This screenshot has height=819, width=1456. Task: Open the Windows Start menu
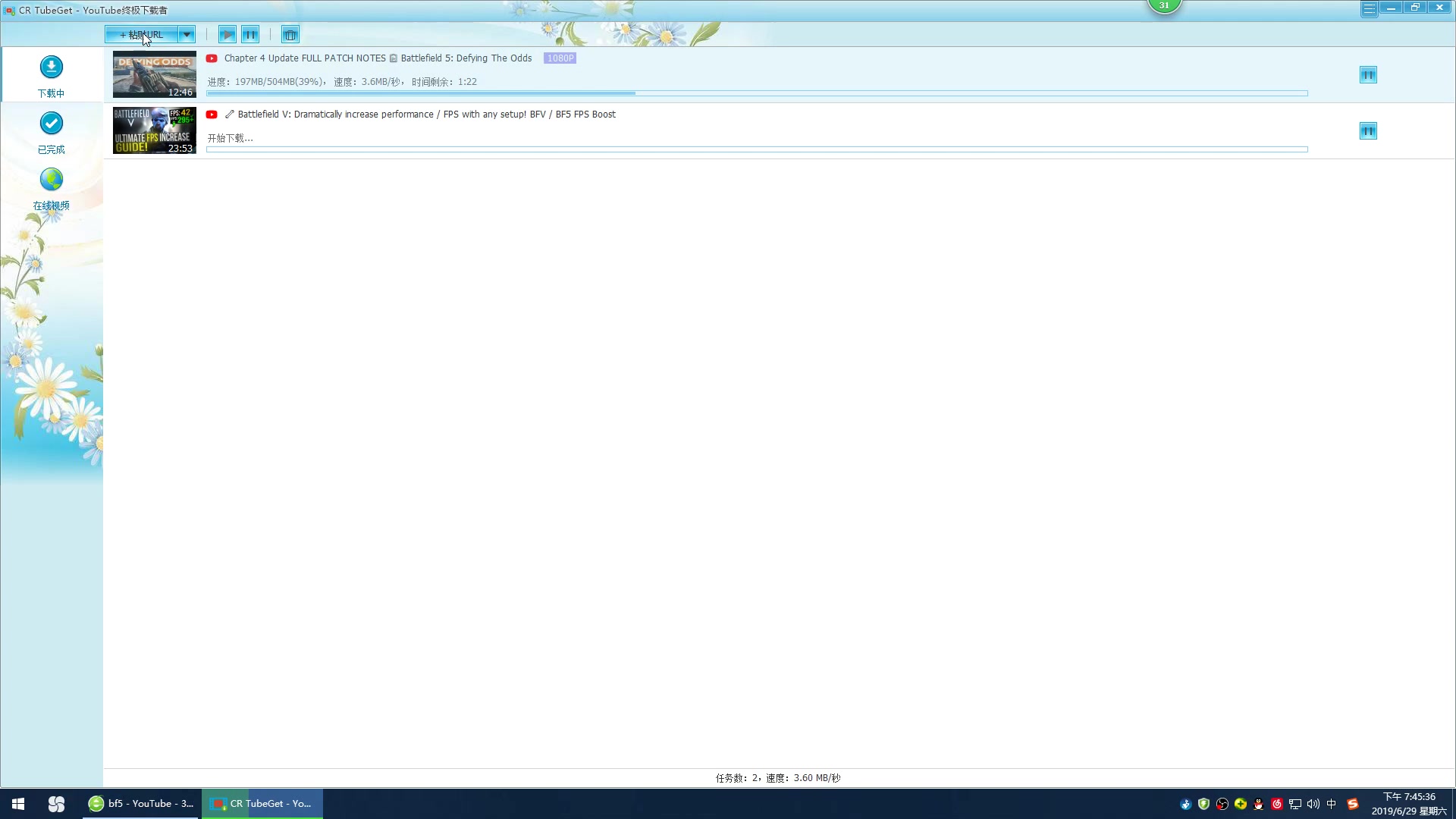click(x=18, y=804)
